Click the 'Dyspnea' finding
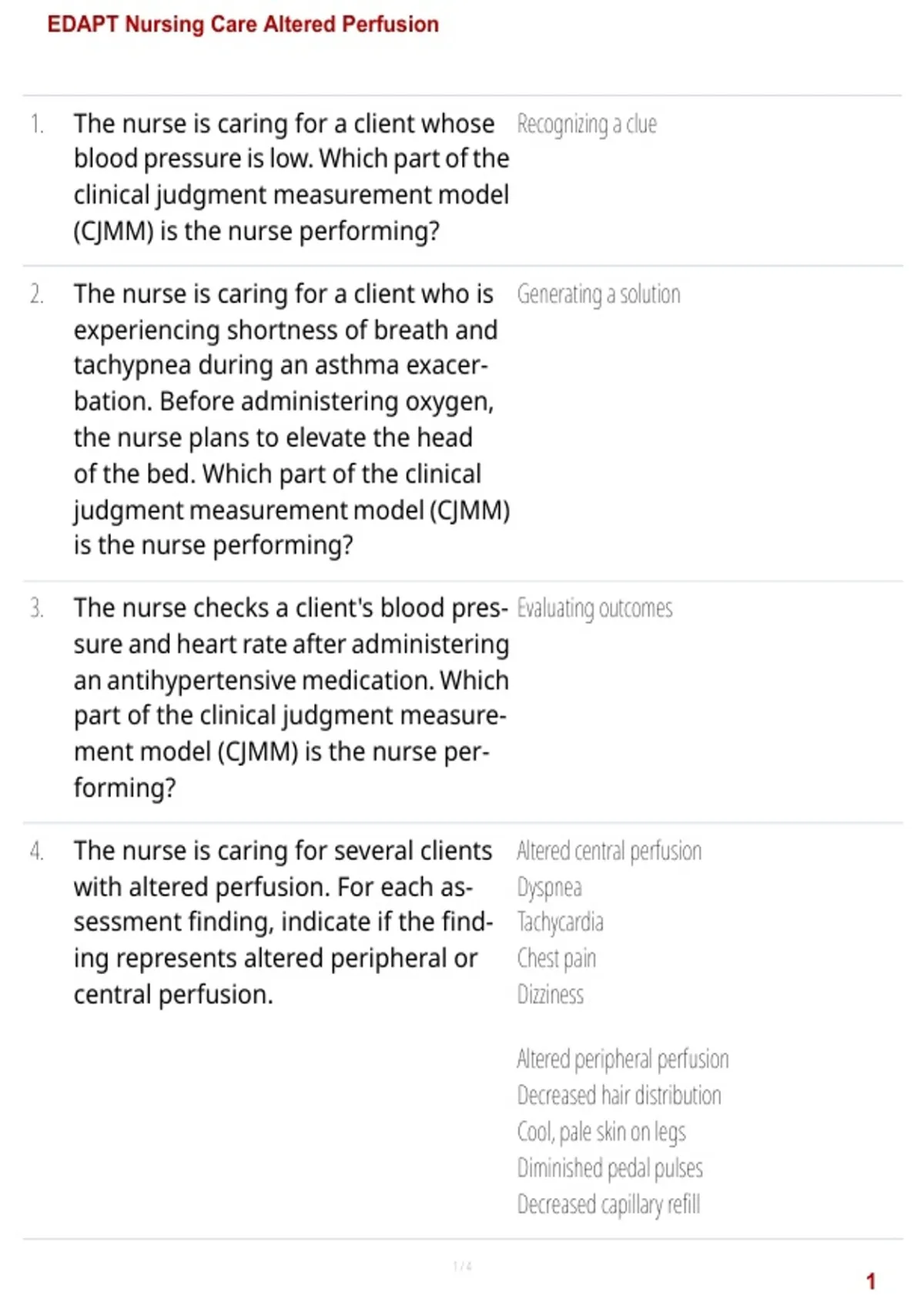 (549, 888)
